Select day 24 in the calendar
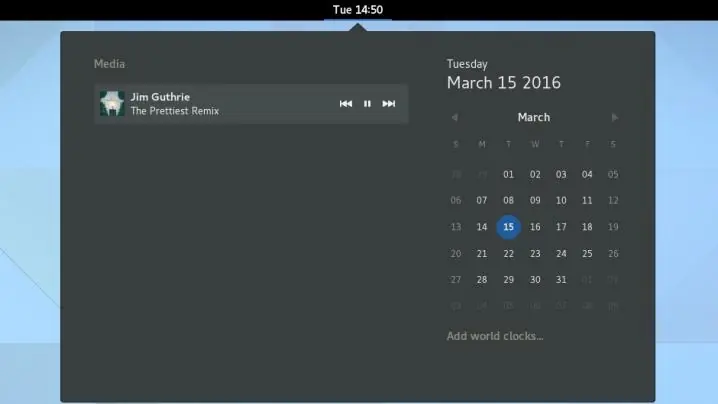Screen dimensions: 718x404 coord(561,253)
